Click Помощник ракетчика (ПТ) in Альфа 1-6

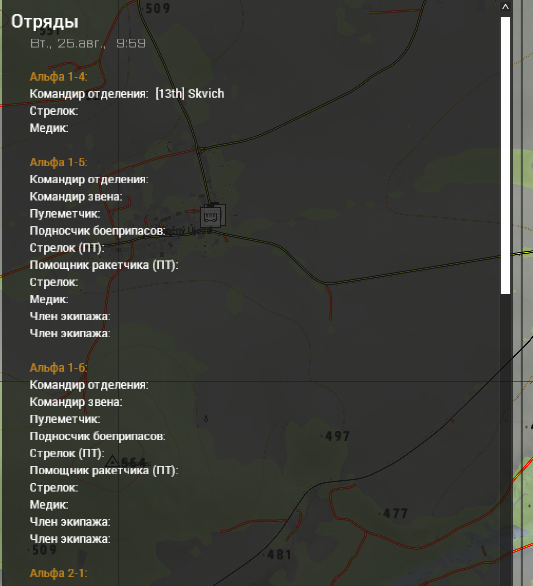tap(104, 470)
